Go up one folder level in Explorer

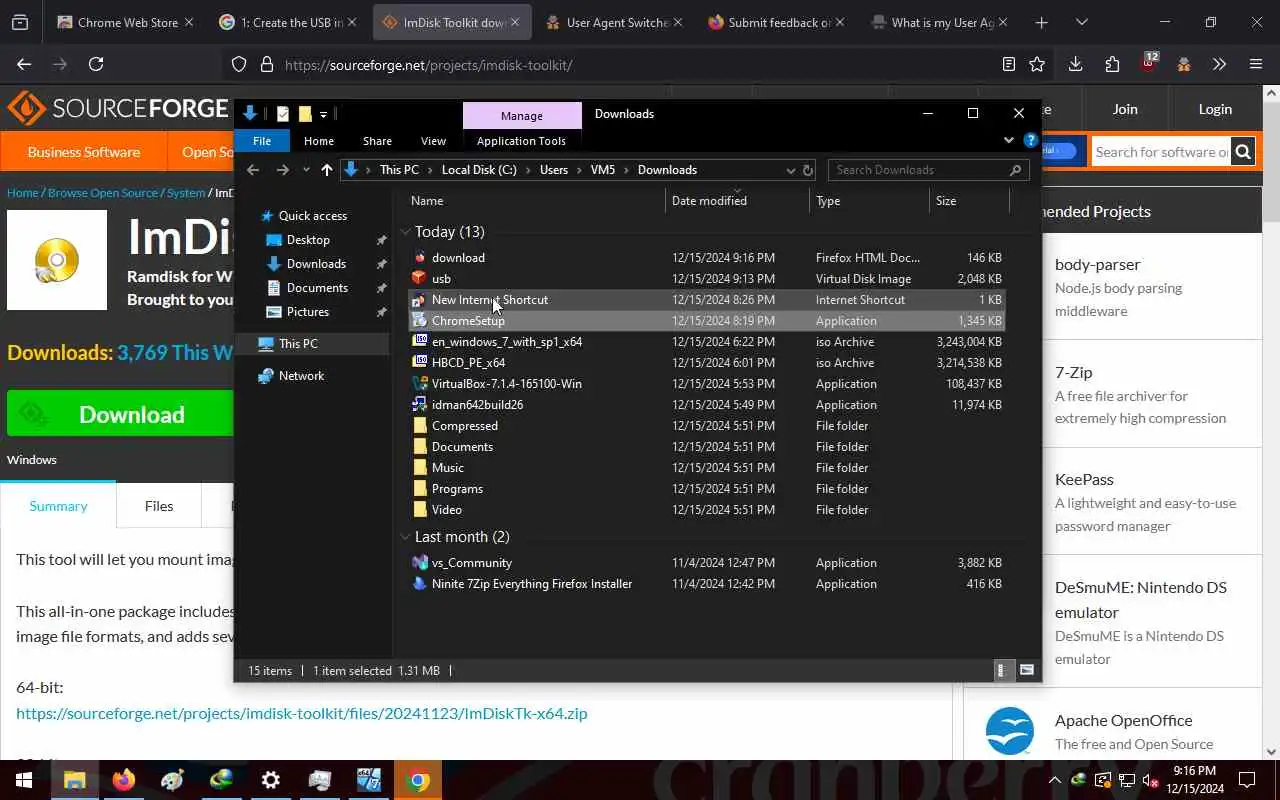click(x=326, y=170)
